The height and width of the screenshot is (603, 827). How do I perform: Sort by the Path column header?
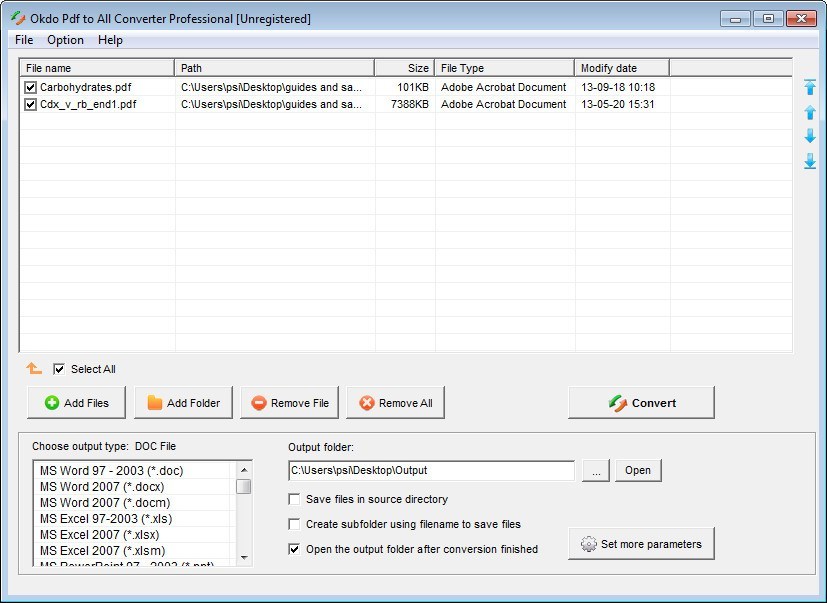click(275, 68)
